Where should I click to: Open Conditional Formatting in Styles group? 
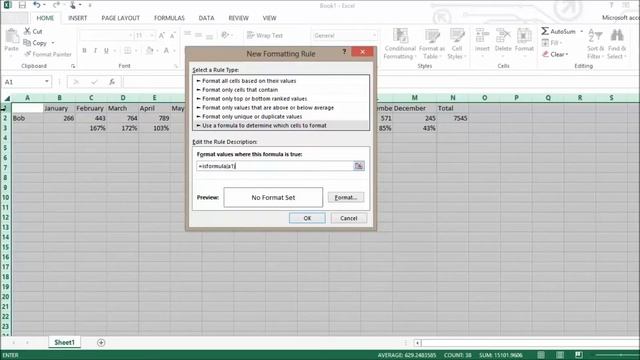400,44
